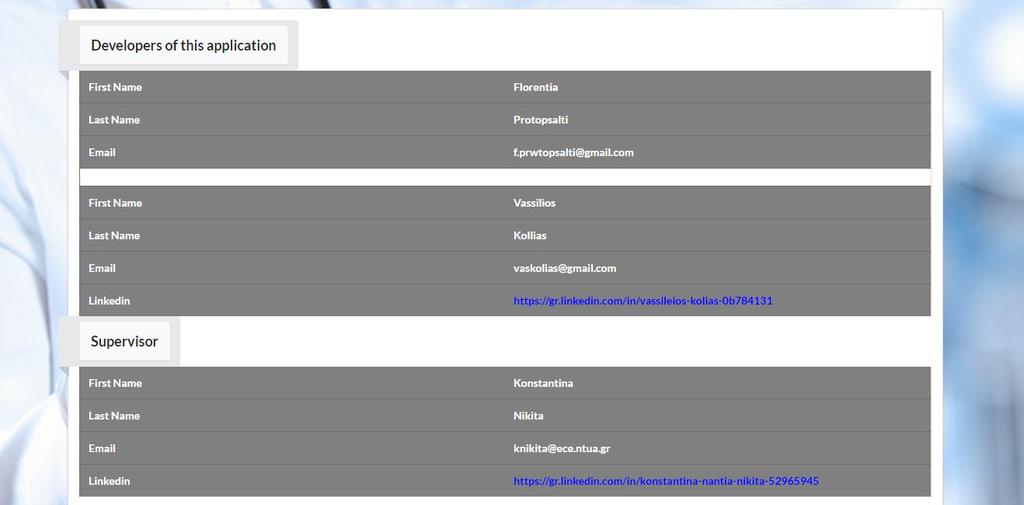
Task: Open Vassilios Kollias's LinkedIn profile link
Action: click(x=643, y=301)
